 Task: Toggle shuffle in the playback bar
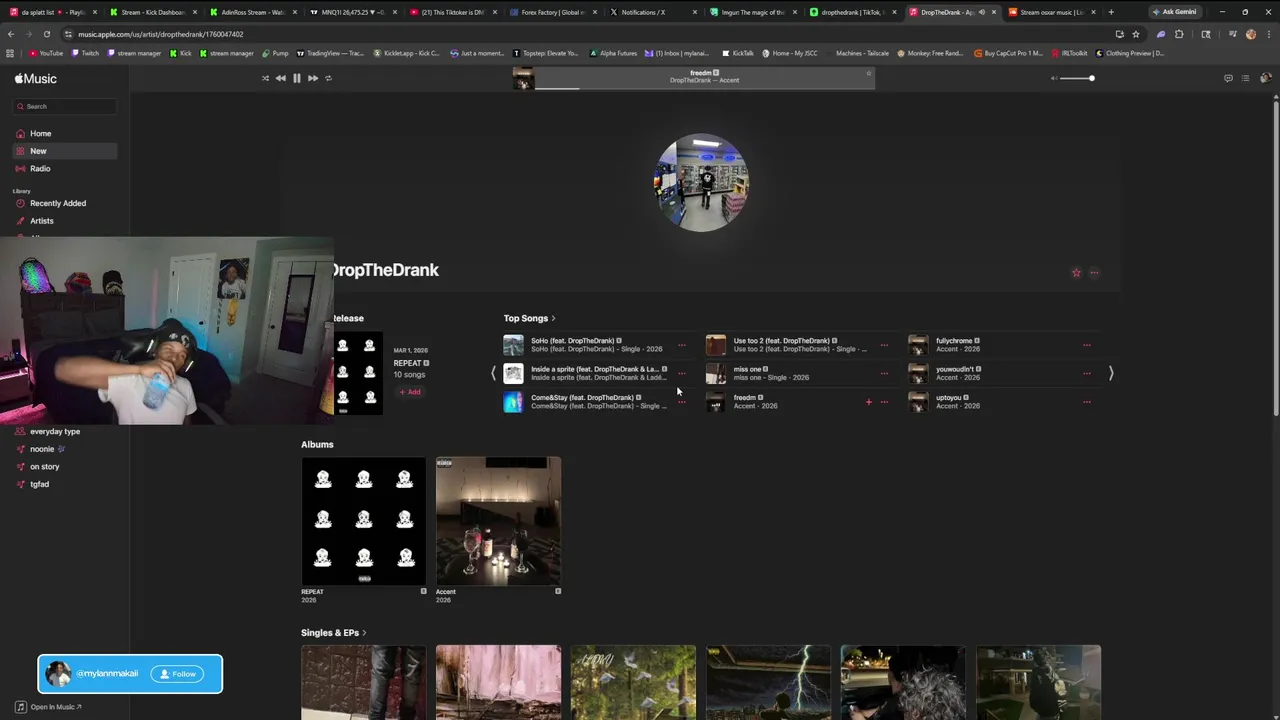click(x=265, y=78)
